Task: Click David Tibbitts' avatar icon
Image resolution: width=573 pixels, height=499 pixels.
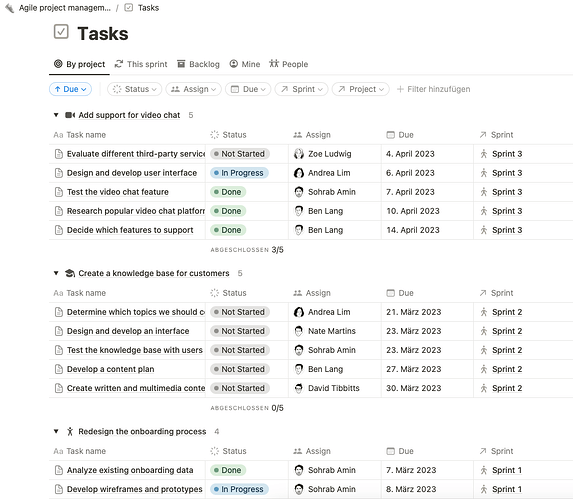Action: pyautogui.click(x=299, y=388)
